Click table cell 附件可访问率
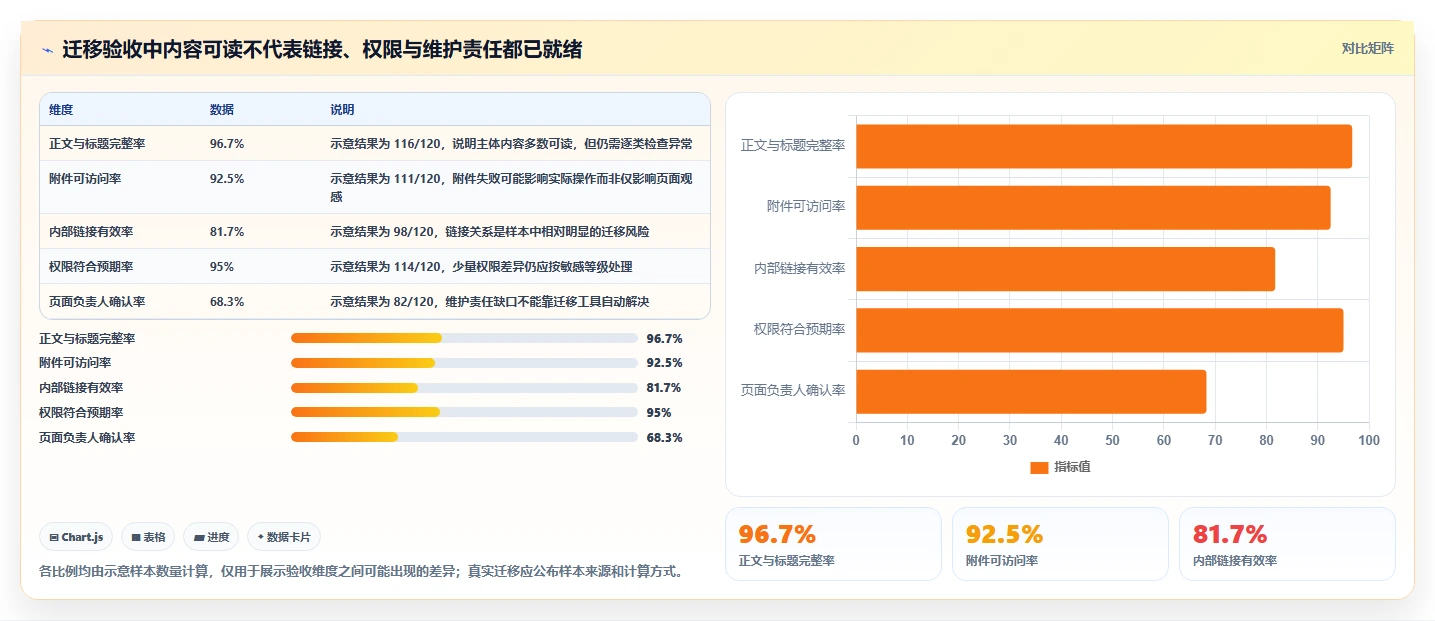Viewport: 1435px width, 621px height. (85, 179)
